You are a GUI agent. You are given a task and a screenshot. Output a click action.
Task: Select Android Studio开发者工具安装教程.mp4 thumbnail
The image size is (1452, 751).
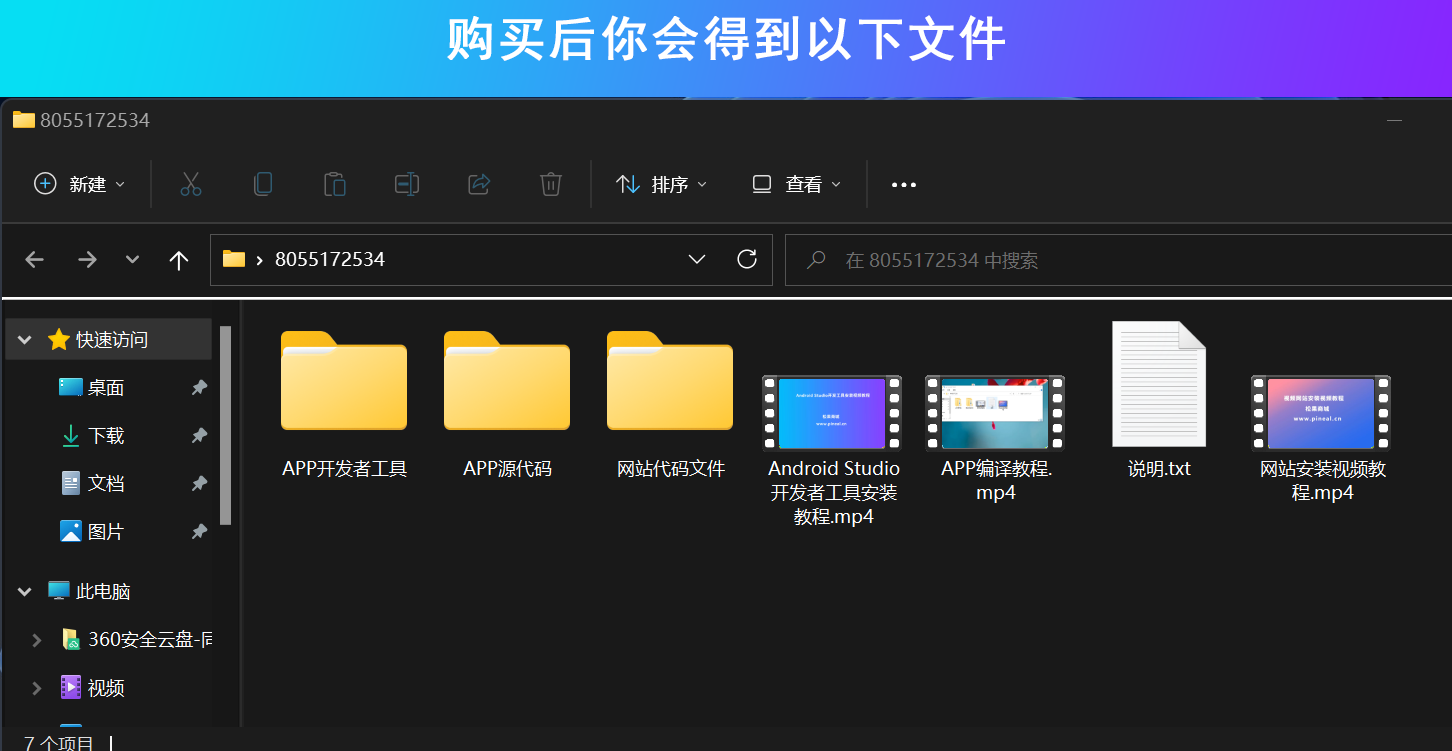point(832,413)
